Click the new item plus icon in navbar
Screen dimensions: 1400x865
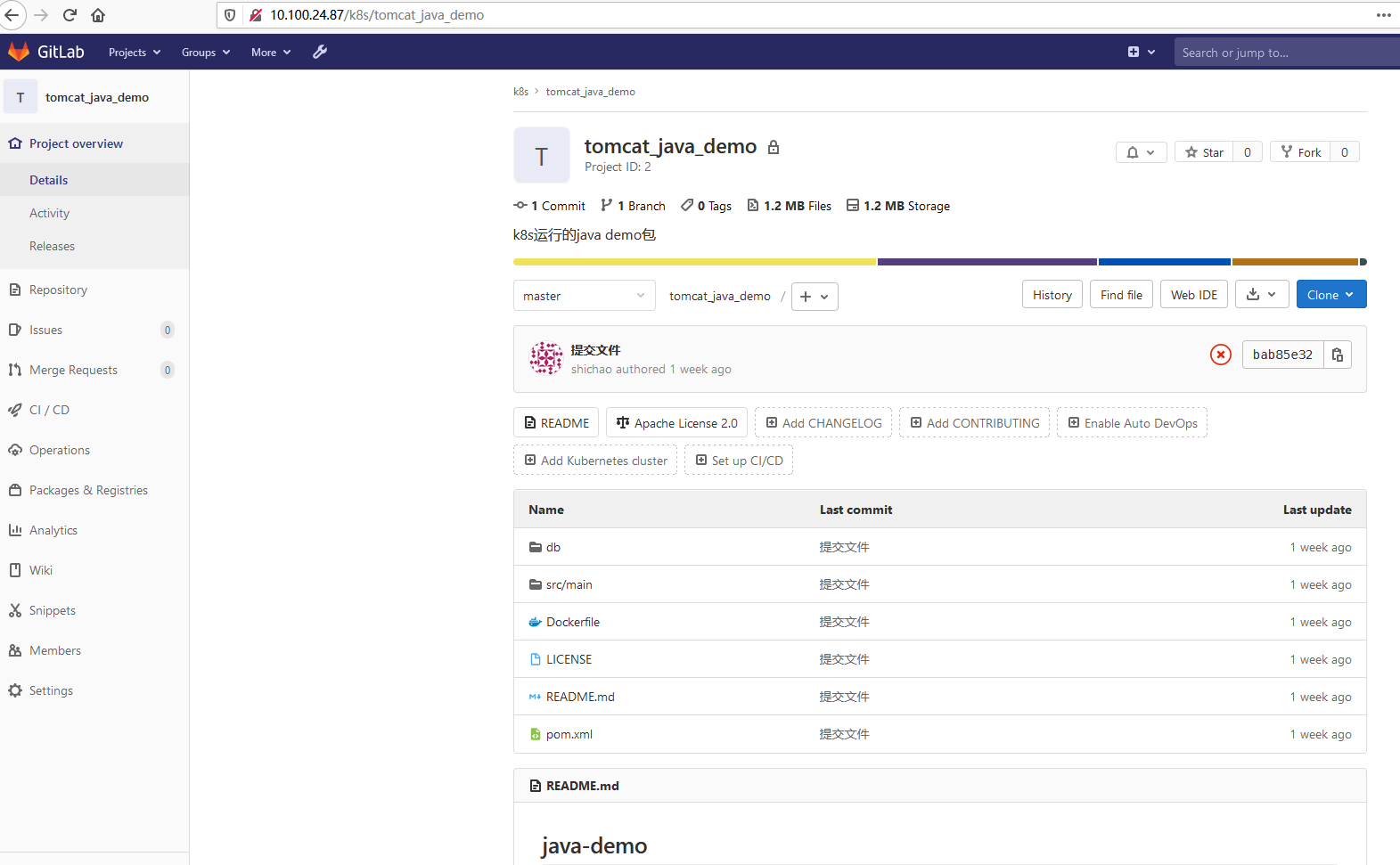click(1134, 52)
